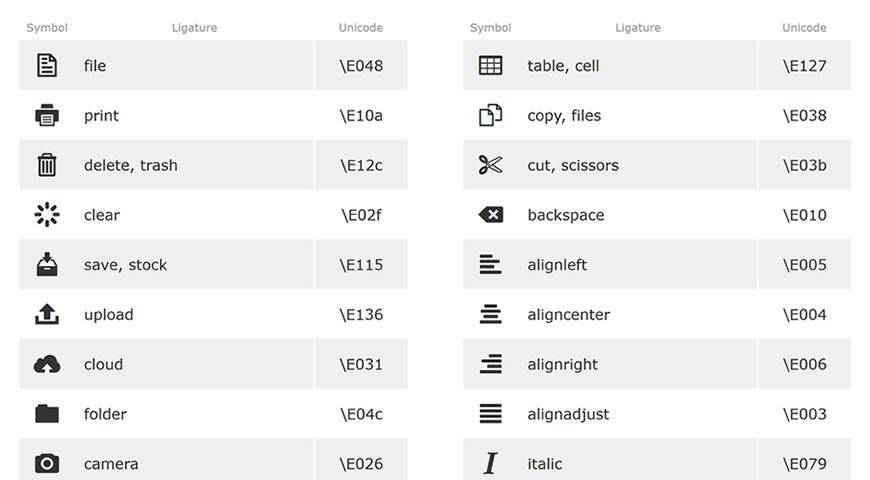Click the 'folder' ligature text
870x480 pixels.
tap(105, 414)
